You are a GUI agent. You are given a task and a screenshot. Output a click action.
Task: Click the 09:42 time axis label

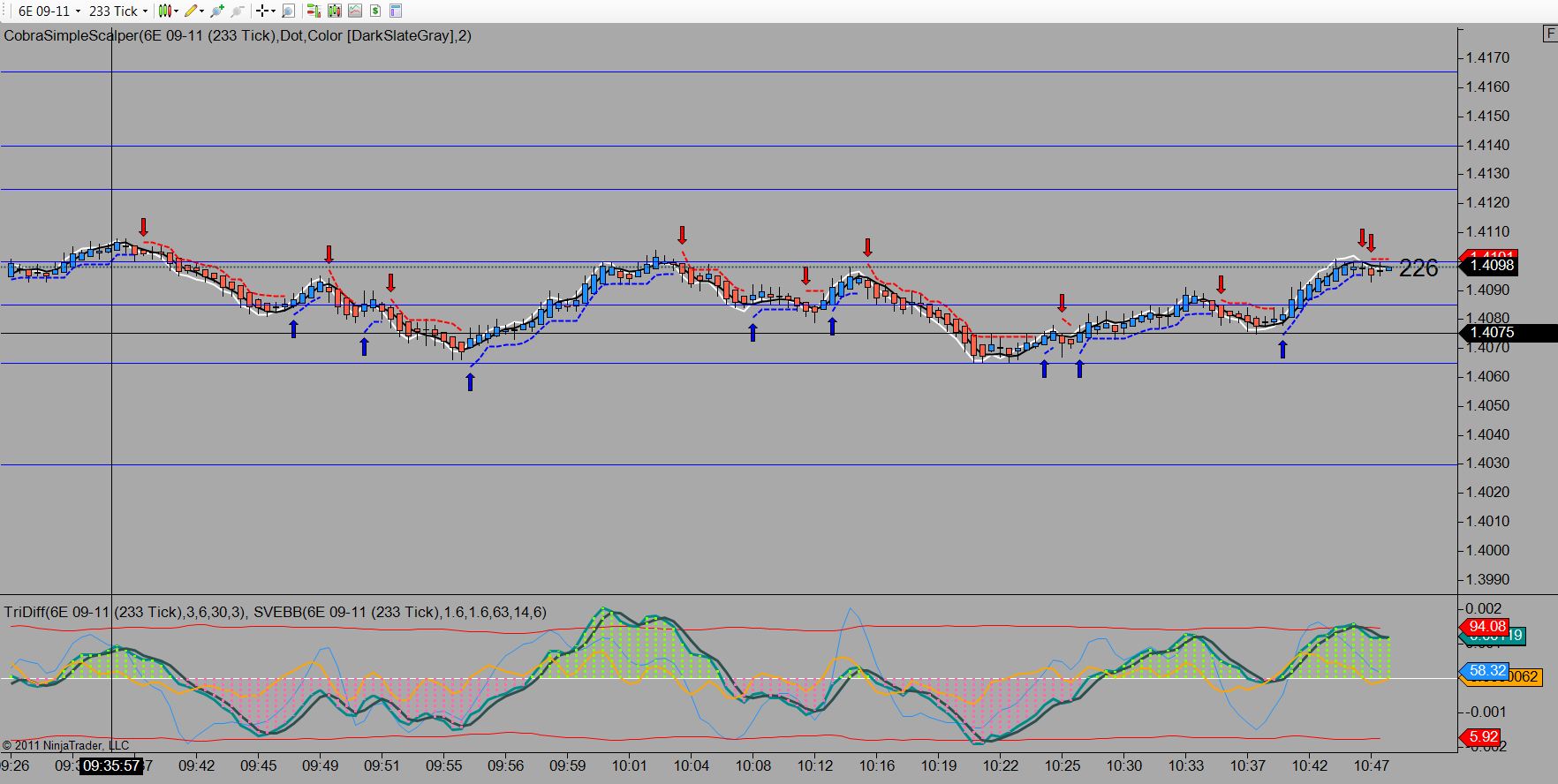[196, 765]
